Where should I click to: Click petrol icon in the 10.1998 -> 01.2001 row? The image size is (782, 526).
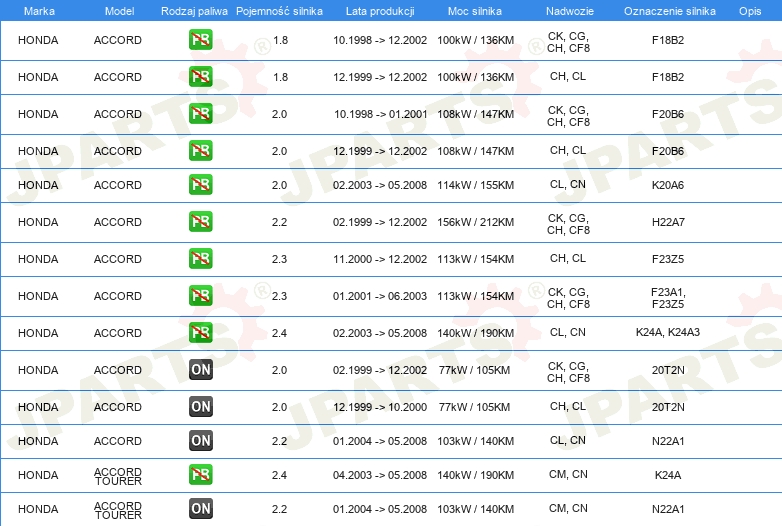(x=200, y=114)
